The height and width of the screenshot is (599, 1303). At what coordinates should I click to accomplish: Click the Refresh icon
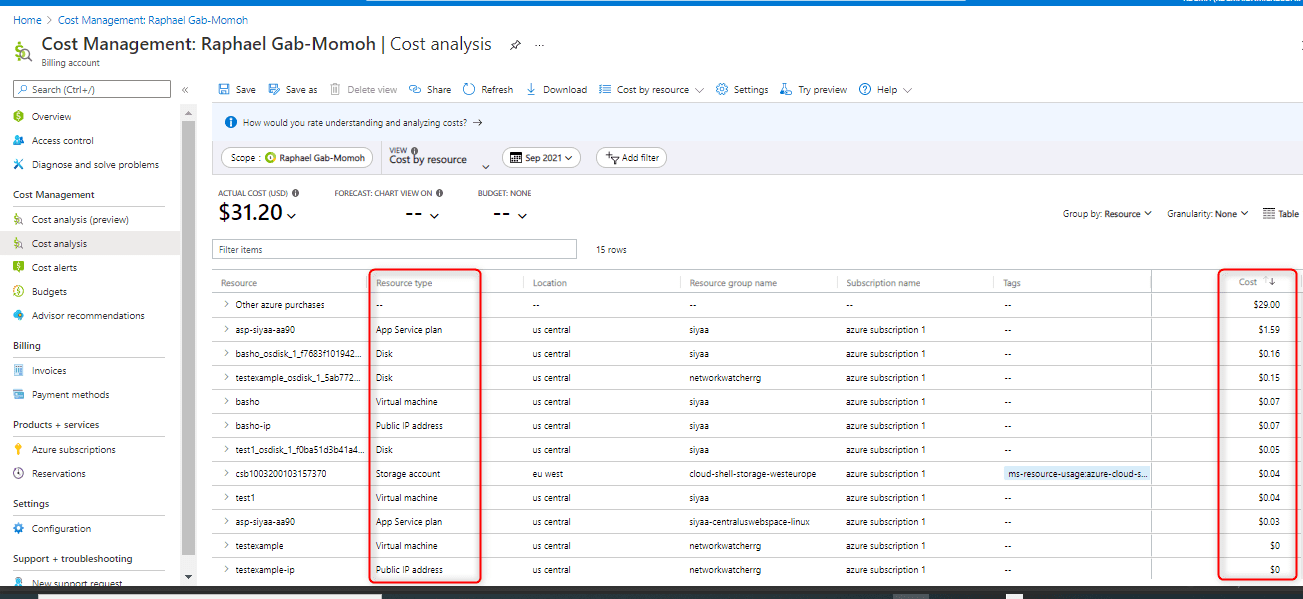click(x=469, y=90)
